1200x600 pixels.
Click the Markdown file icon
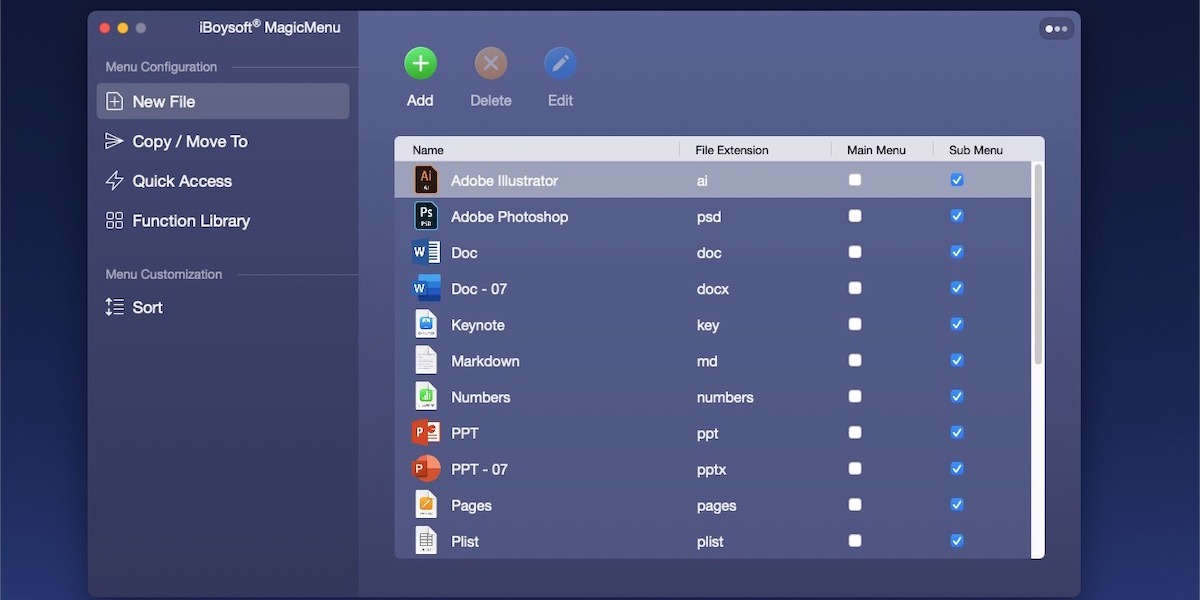pos(425,360)
